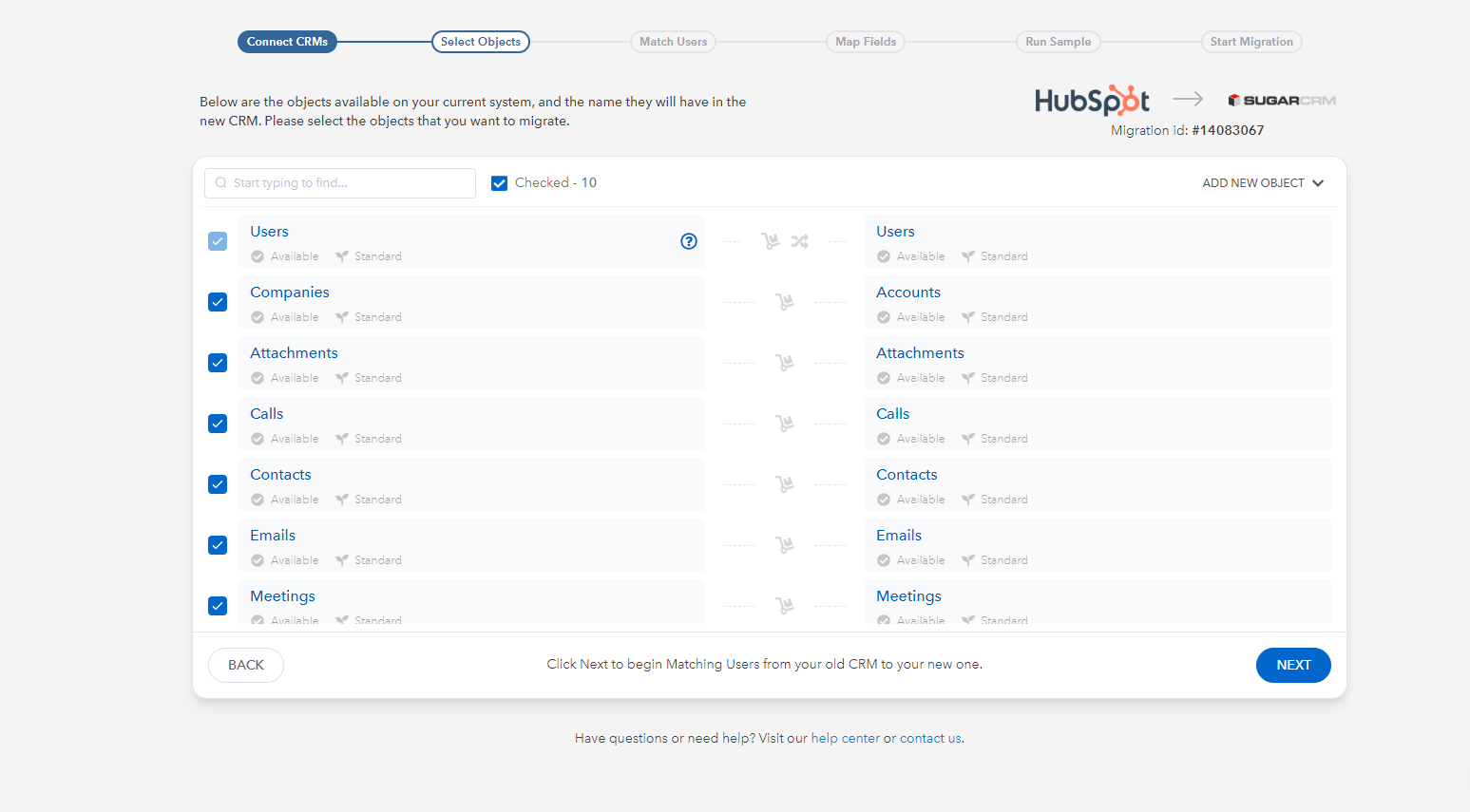Click the migration dolly icon for Calls

coord(784,423)
